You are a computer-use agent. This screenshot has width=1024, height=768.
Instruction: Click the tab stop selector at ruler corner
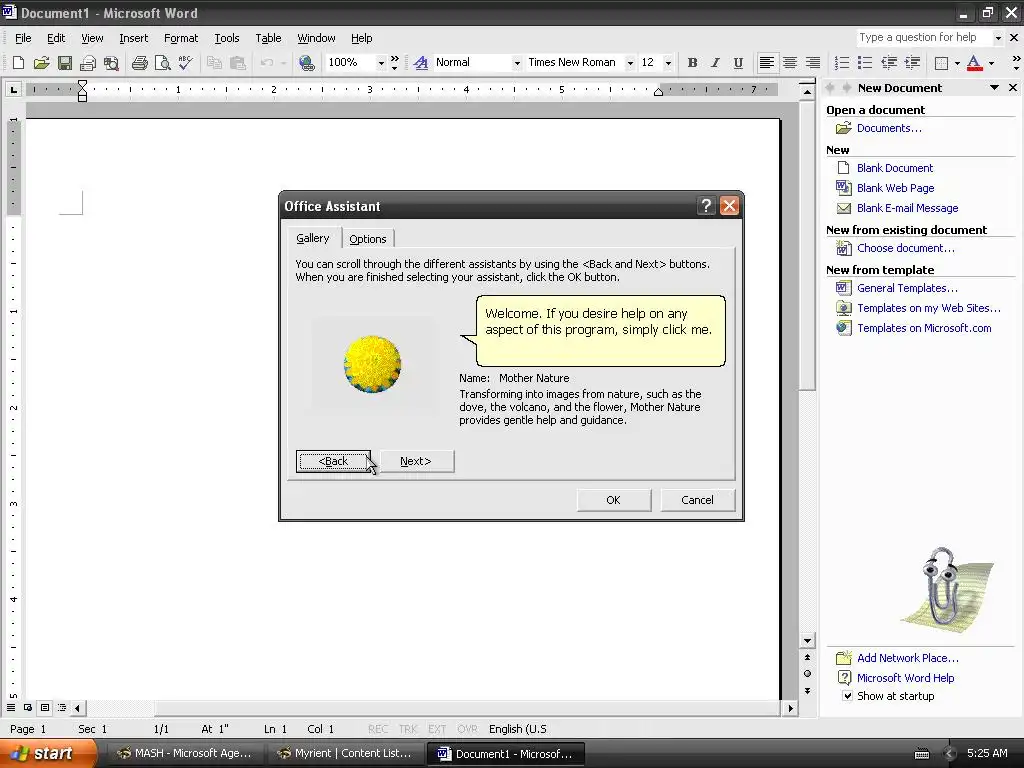13,89
